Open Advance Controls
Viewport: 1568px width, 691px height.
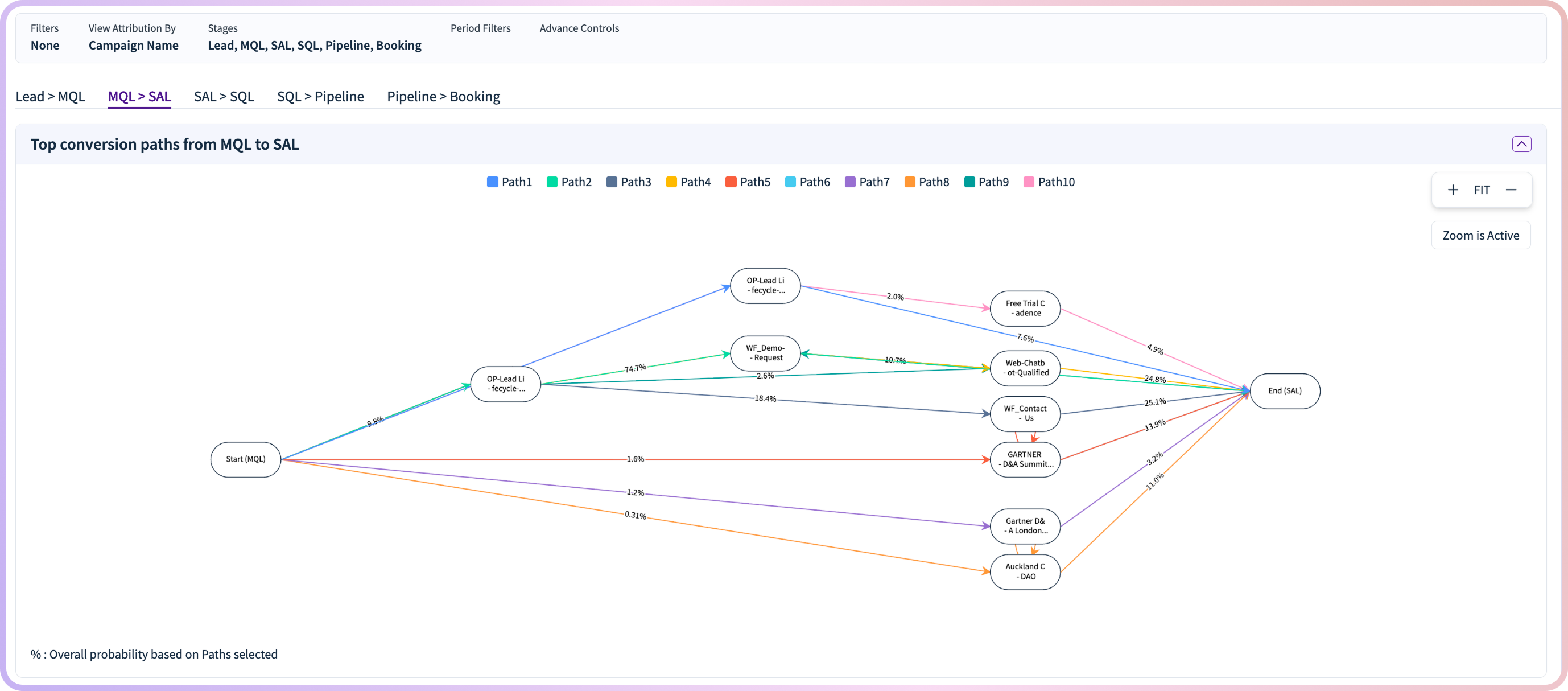[579, 28]
